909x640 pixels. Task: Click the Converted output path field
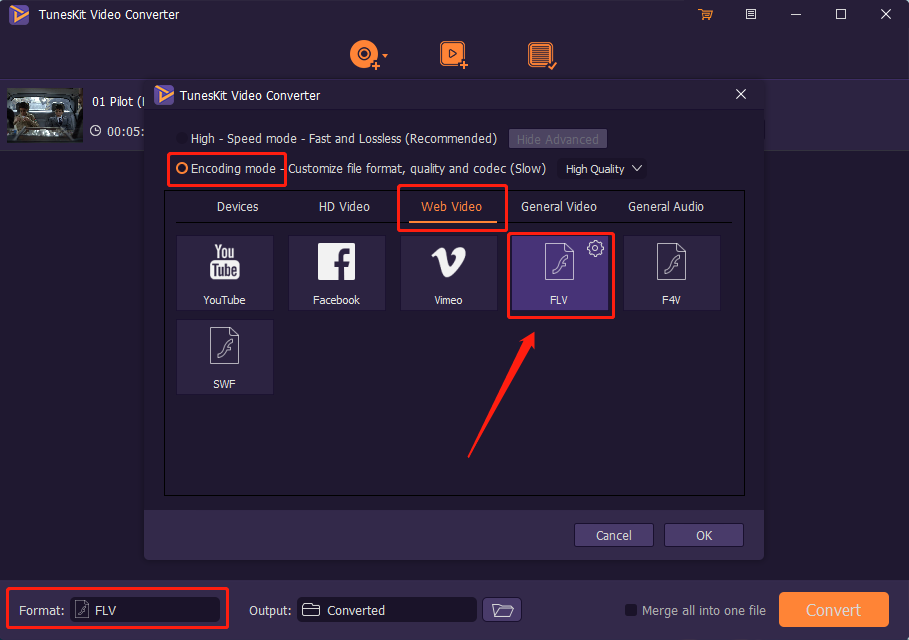click(x=387, y=610)
